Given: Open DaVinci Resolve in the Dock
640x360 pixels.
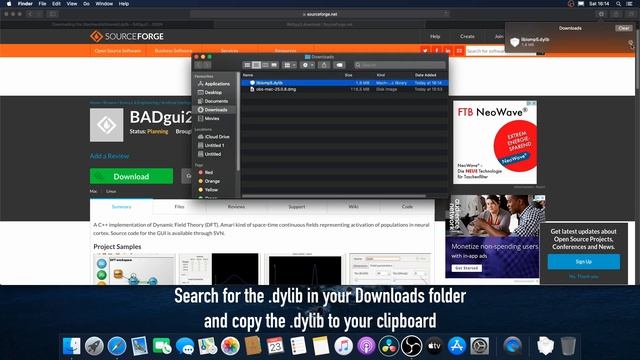Looking at the screenshot, I should point(389,346).
